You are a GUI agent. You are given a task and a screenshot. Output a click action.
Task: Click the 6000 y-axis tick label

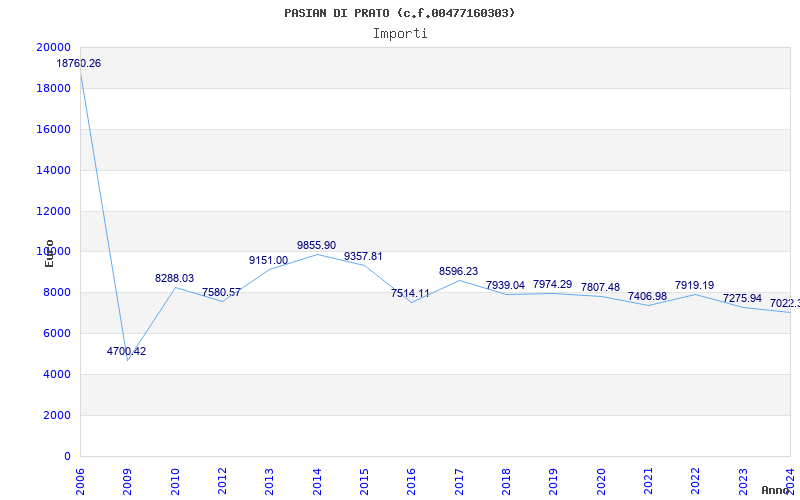coord(56,333)
